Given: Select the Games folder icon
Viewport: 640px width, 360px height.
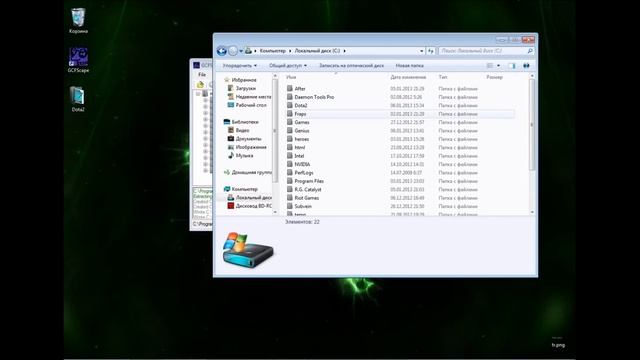Looking at the screenshot, I should point(290,122).
